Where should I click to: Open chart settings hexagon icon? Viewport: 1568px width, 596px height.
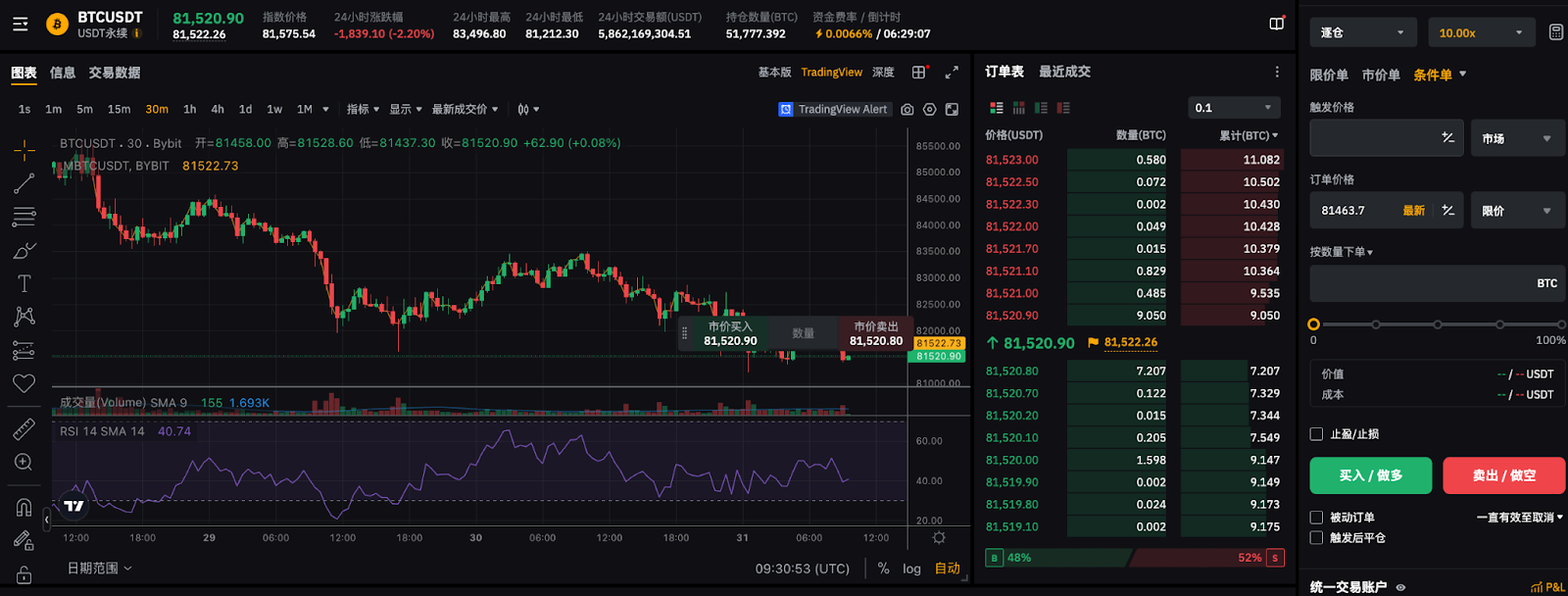coord(929,110)
